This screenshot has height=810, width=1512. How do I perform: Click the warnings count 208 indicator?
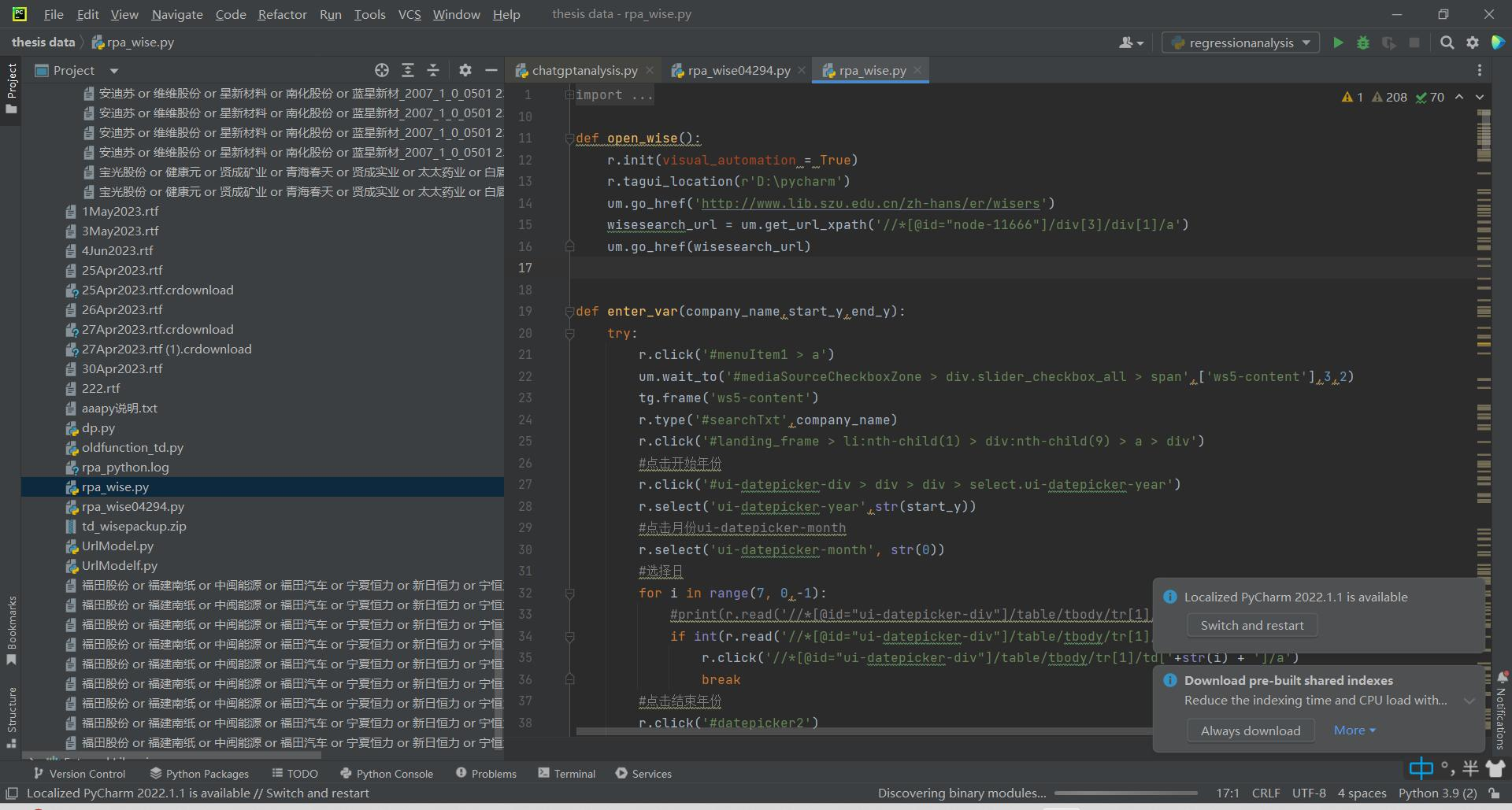coord(1389,97)
